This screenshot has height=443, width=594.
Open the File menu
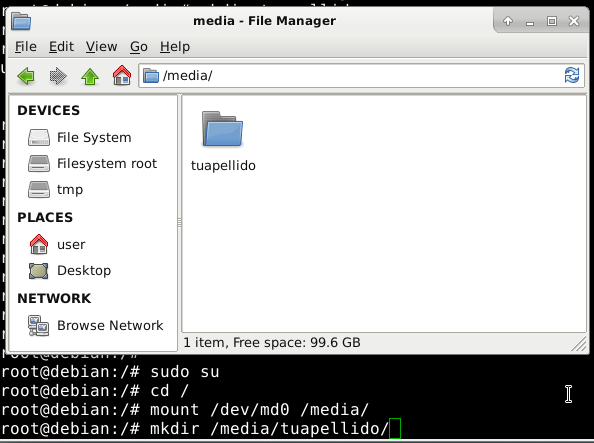26,47
